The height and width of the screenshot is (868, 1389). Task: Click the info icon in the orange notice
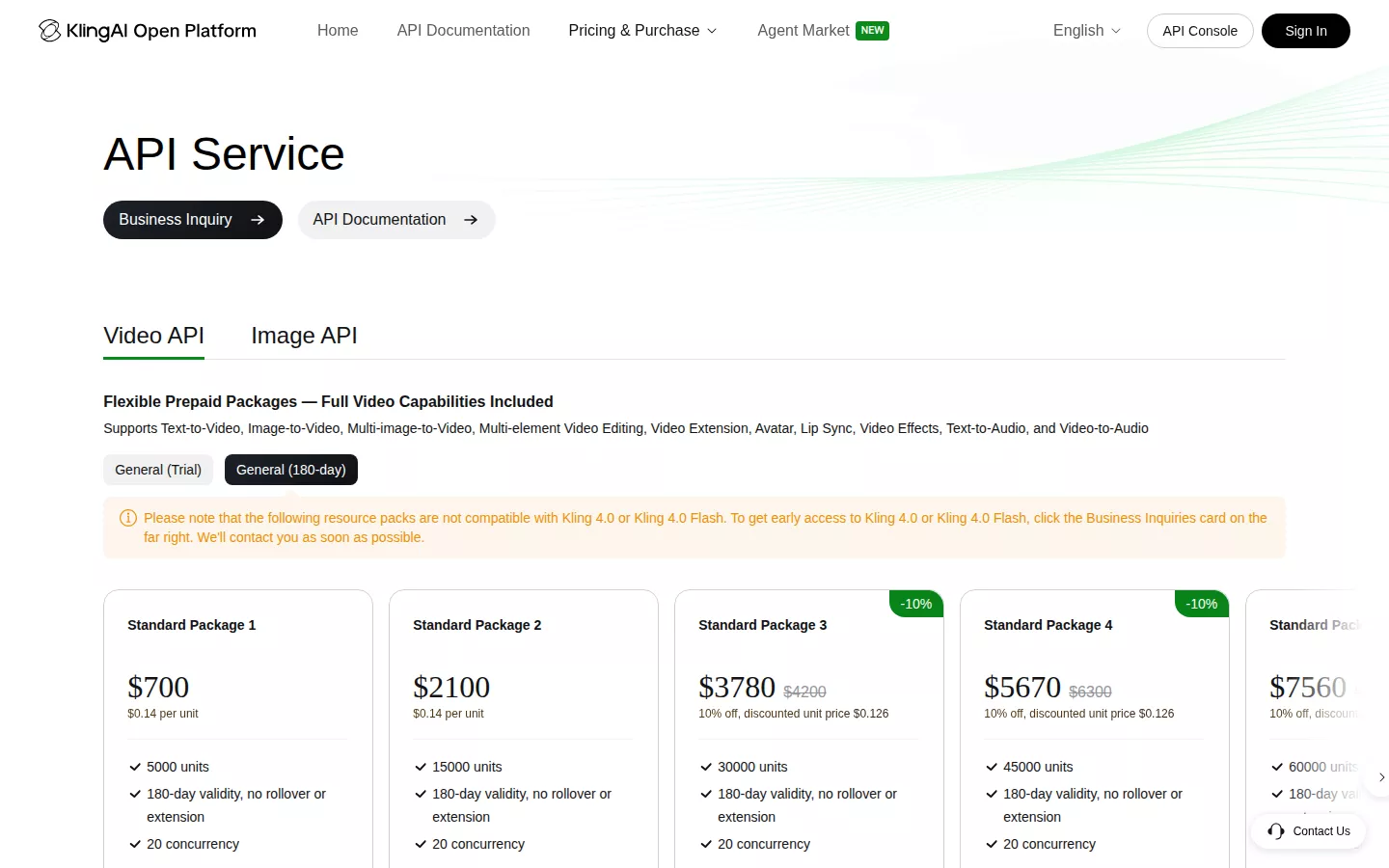(127, 518)
